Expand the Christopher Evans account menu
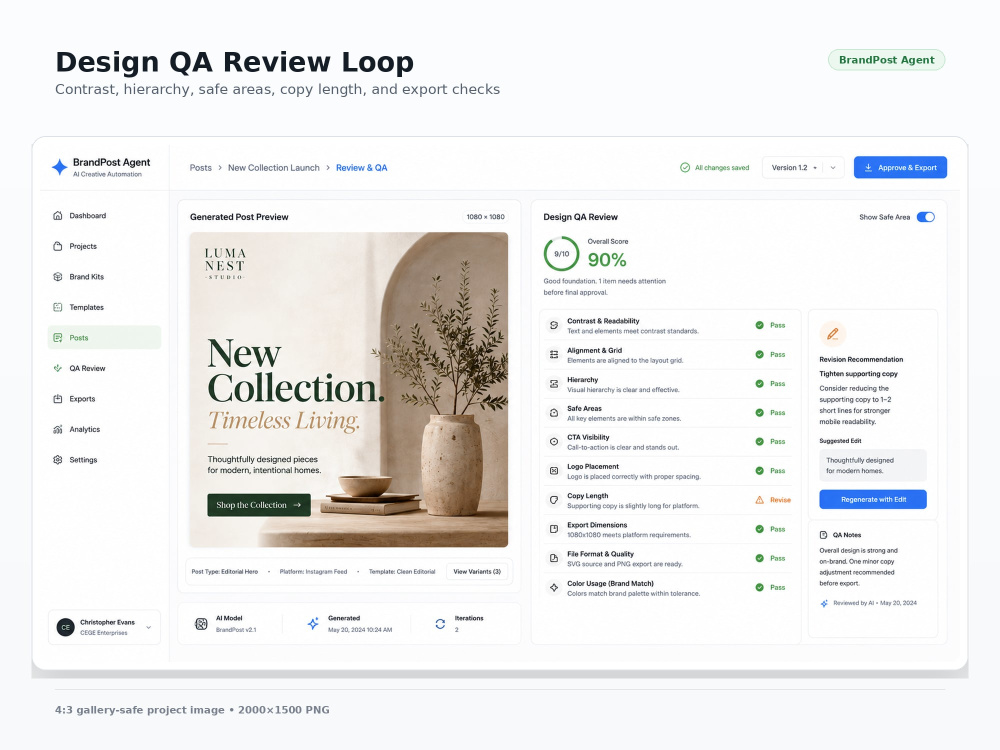Viewport: 1000px width, 750px height. click(149, 628)
